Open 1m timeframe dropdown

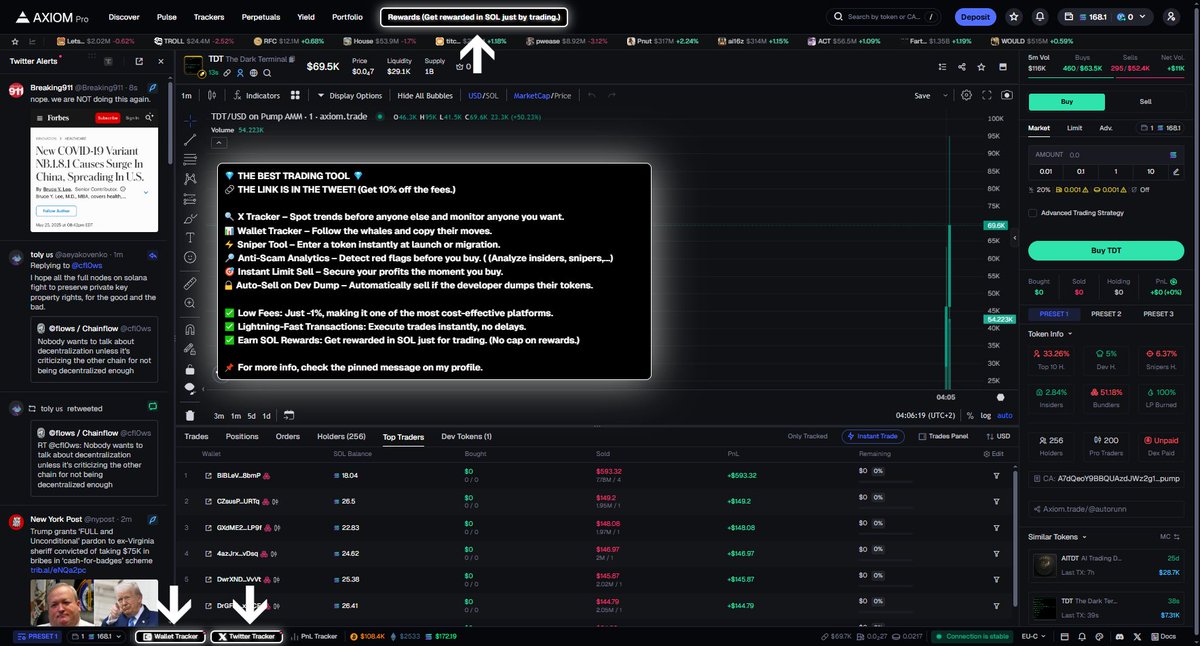pyautogui.click(x=186, y=95)
